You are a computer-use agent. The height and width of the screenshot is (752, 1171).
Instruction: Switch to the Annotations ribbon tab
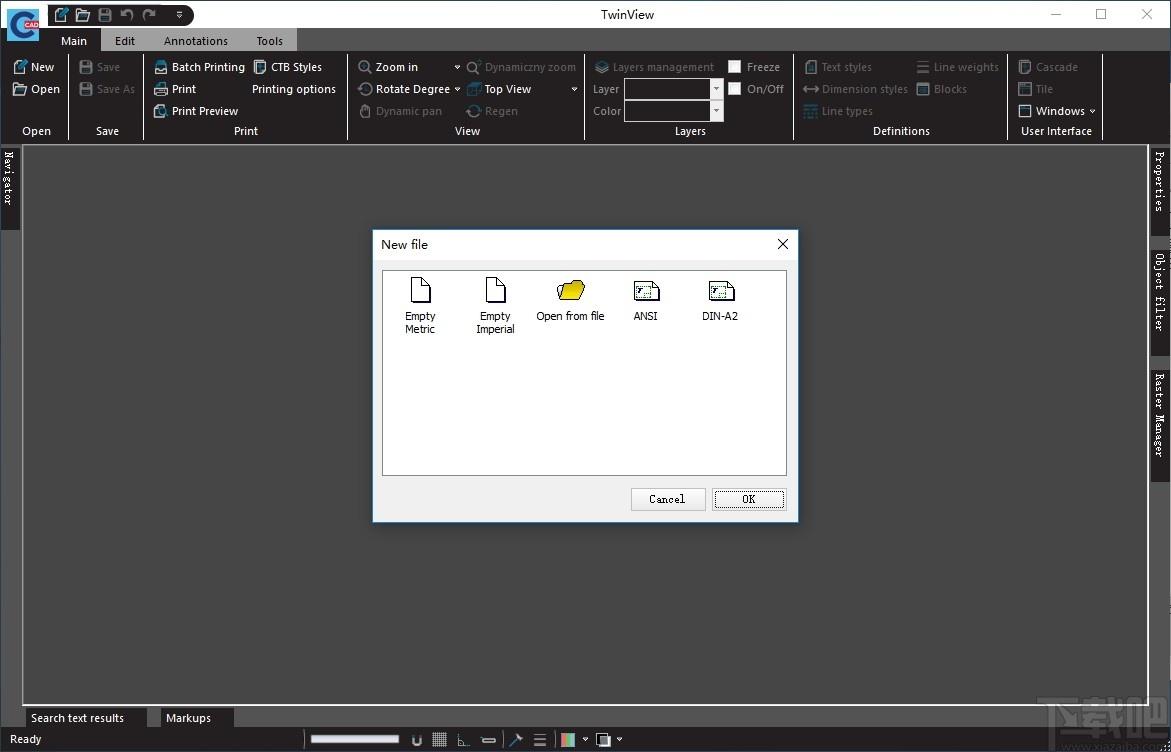(x=196, y=41)
